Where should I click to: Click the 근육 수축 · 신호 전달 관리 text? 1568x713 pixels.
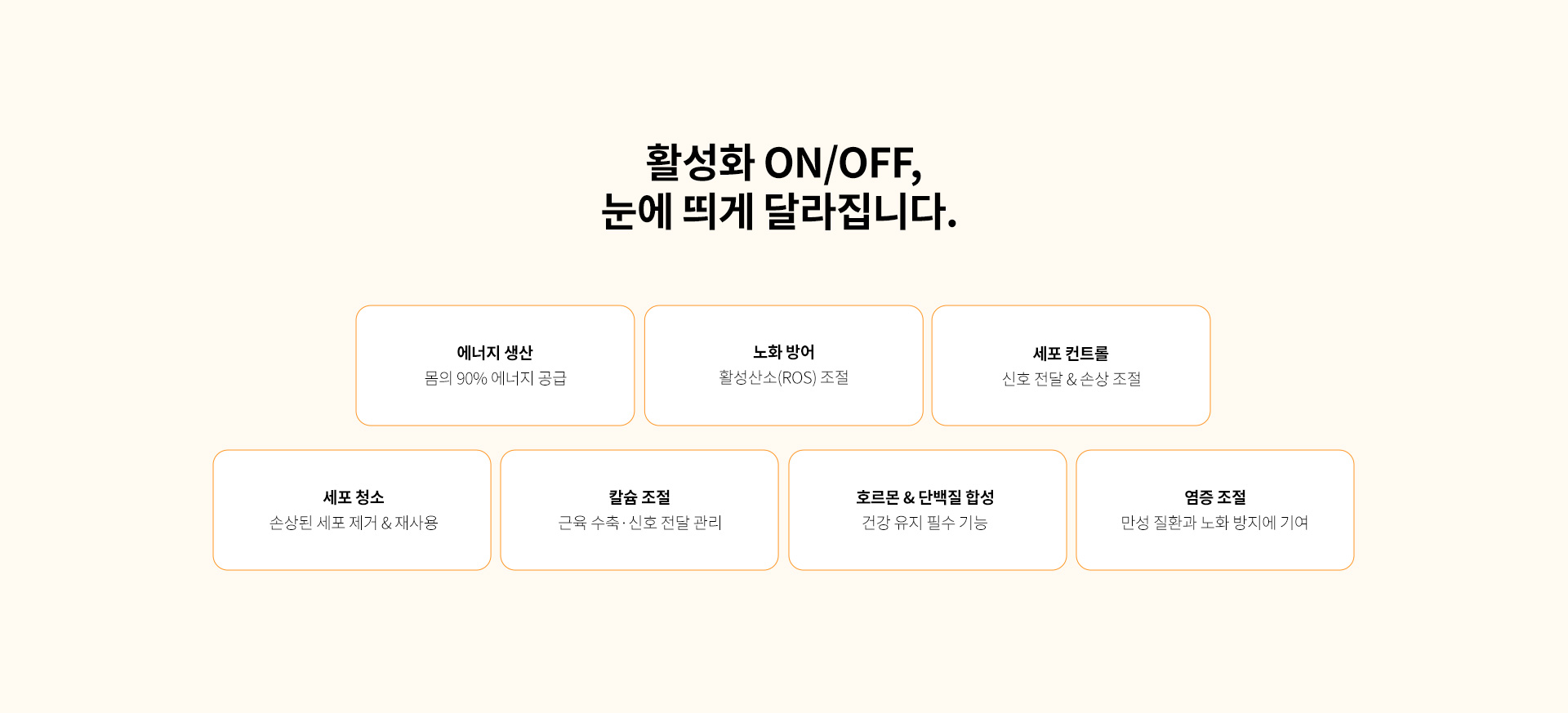pyautogui.click(x=639, y=523)
